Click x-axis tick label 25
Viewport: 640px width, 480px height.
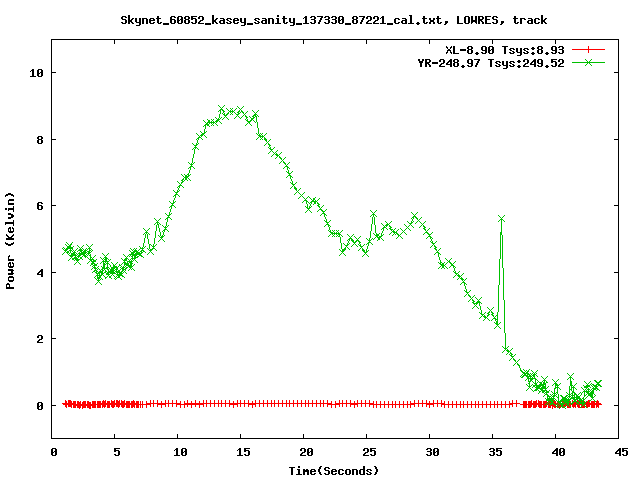[369, 452]
